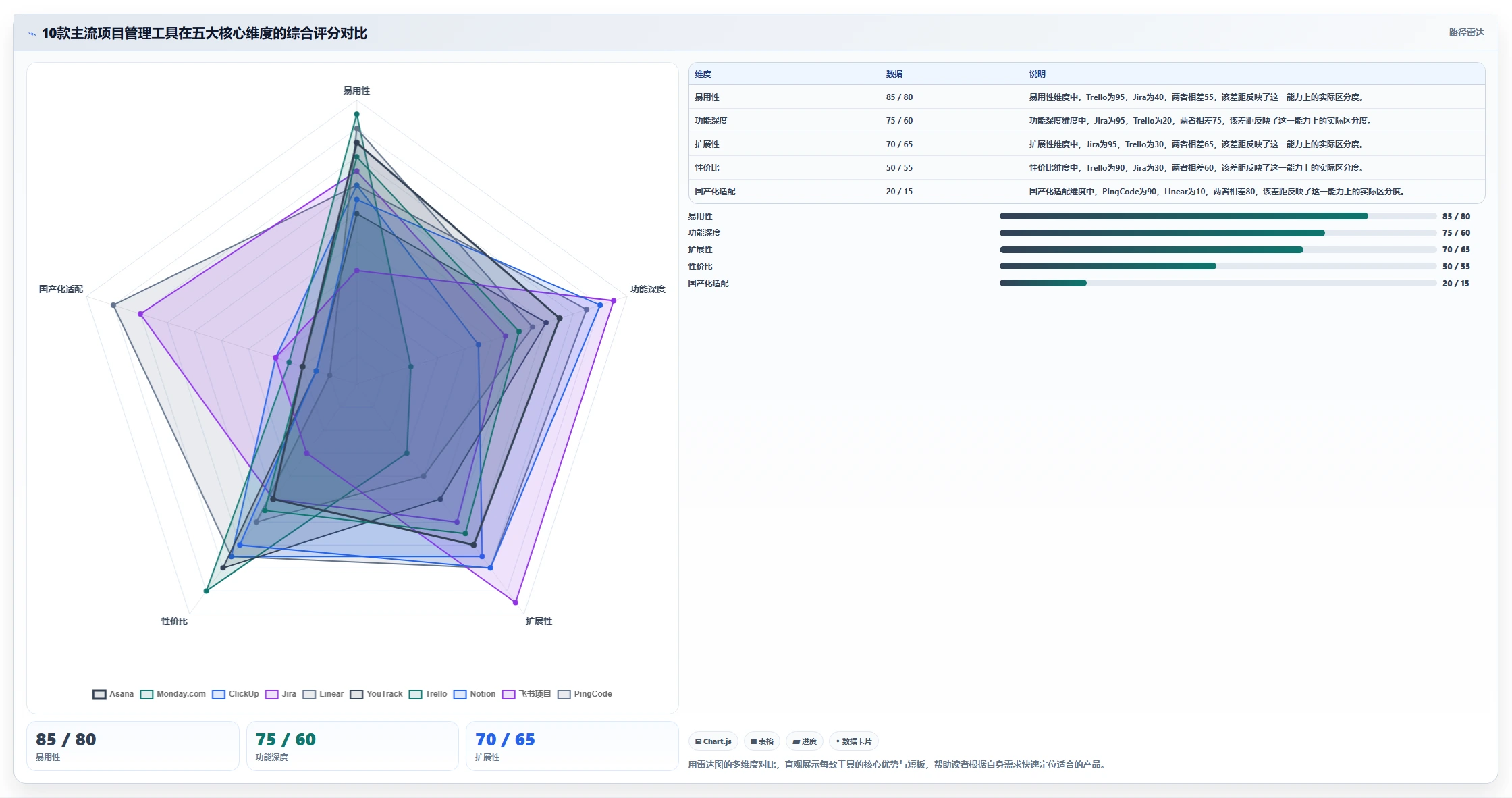Click description mentioning Trello为95, Jira为40
1512x798 pixels.
pyautogui.click(x=1197, y=97)
